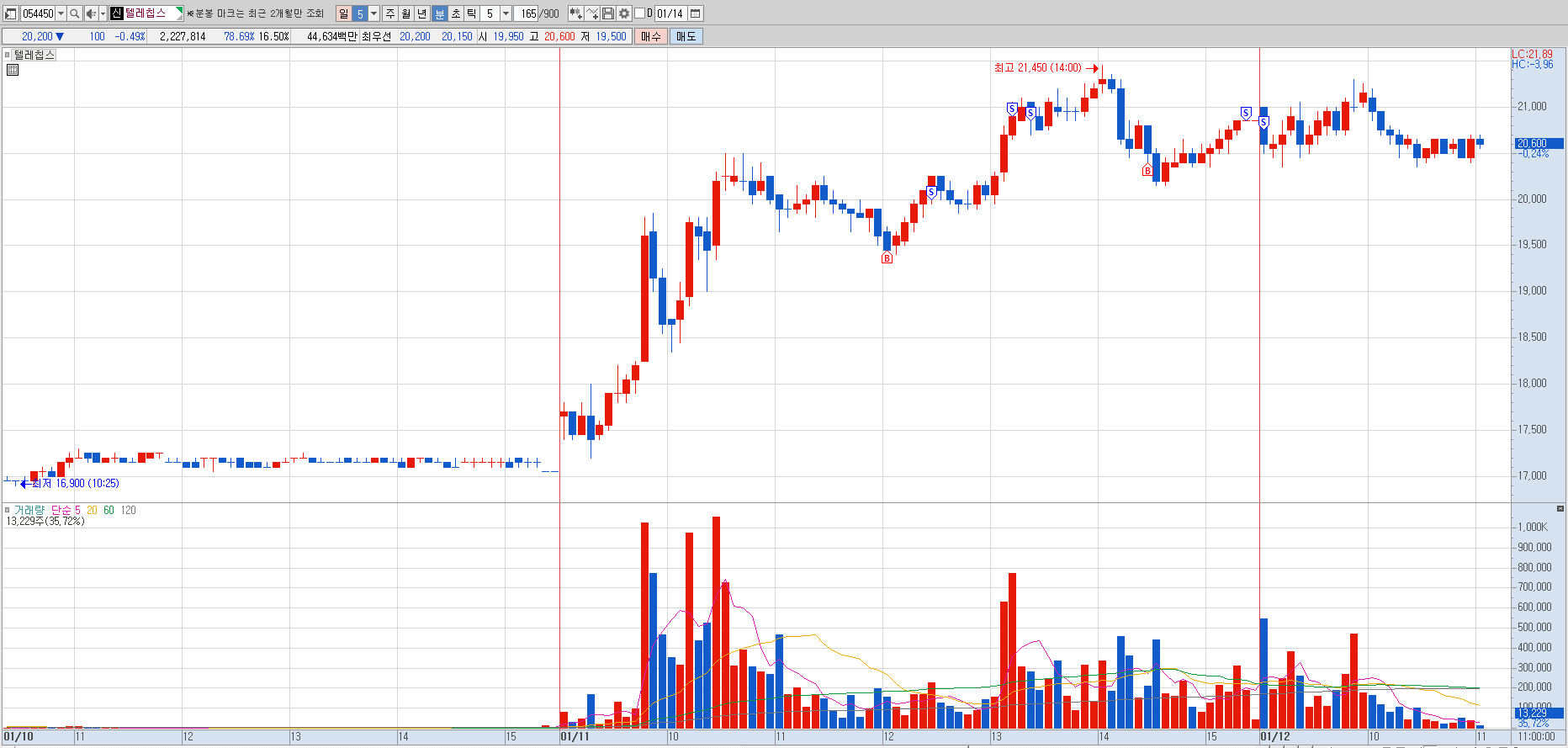Click the stock name field 텔레칩스
Viewport: 1568px width, 748px height.
[146, 13]
